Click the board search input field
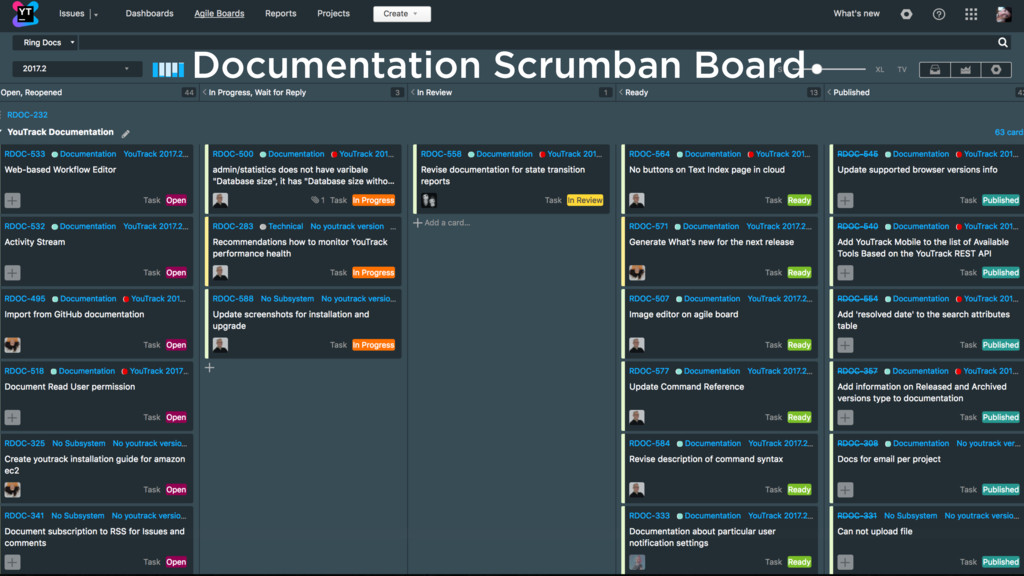This screenshot has width=1024, height=576. 537,42
